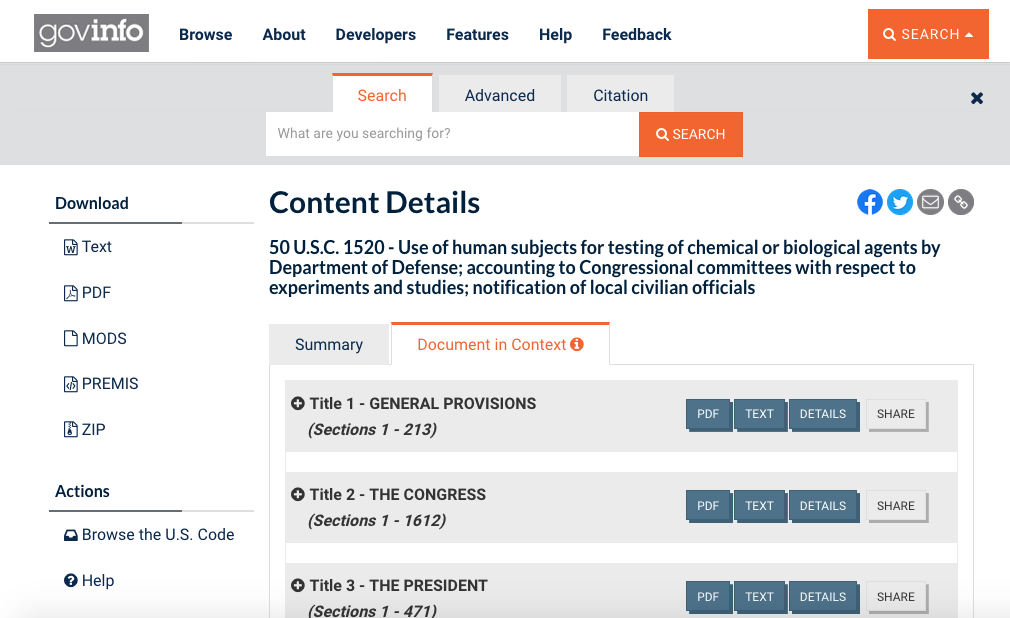The width and height of the screenshot is (1010, 618).
Task: Expand Title 3 - The President
Action: coord(298,586)
